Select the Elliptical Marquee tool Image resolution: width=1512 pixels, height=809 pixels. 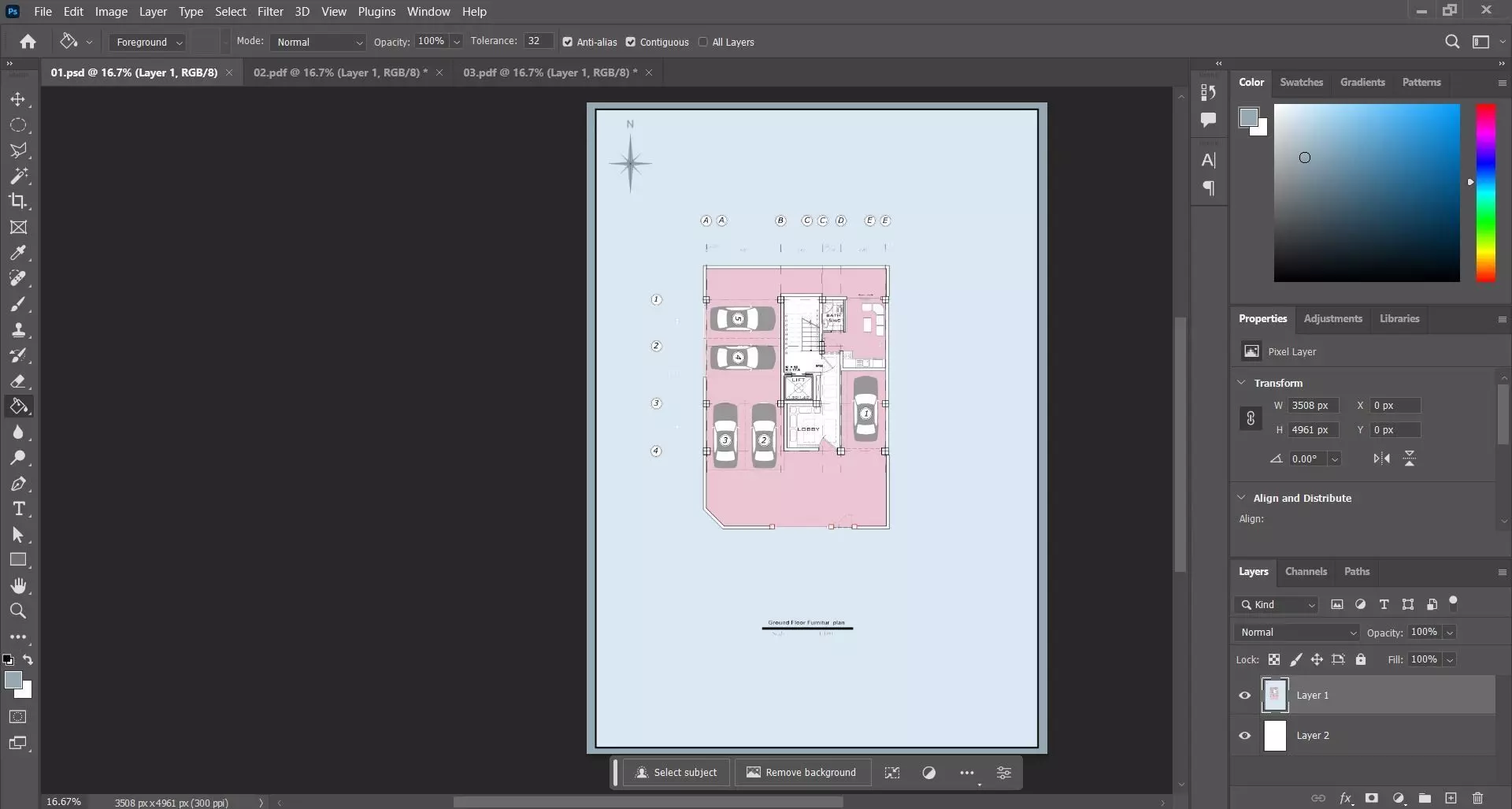[18, 125]
